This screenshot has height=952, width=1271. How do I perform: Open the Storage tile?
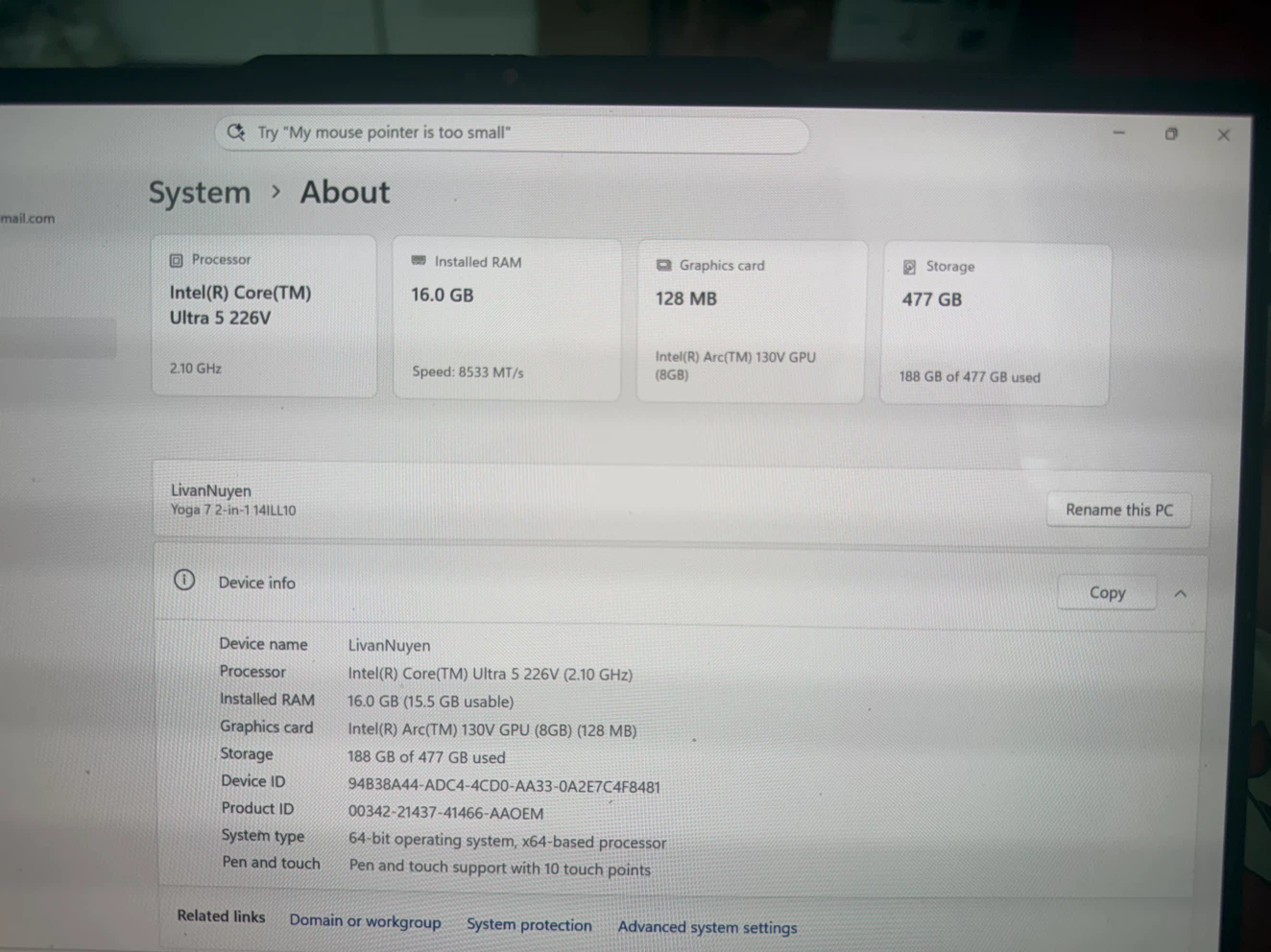[x=995, y=324]
